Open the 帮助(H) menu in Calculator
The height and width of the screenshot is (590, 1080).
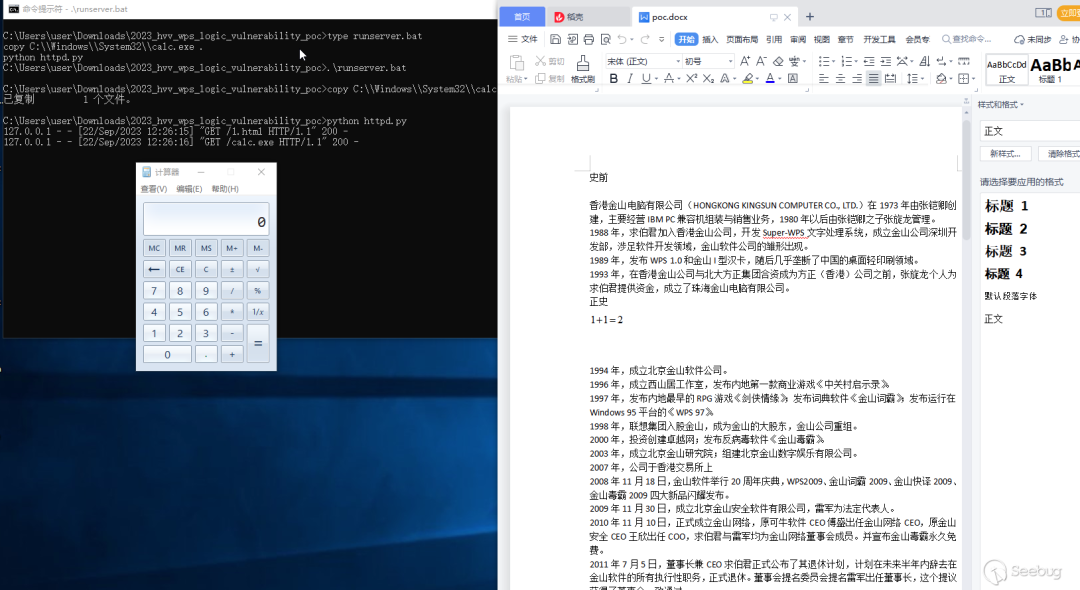point(225,189)
